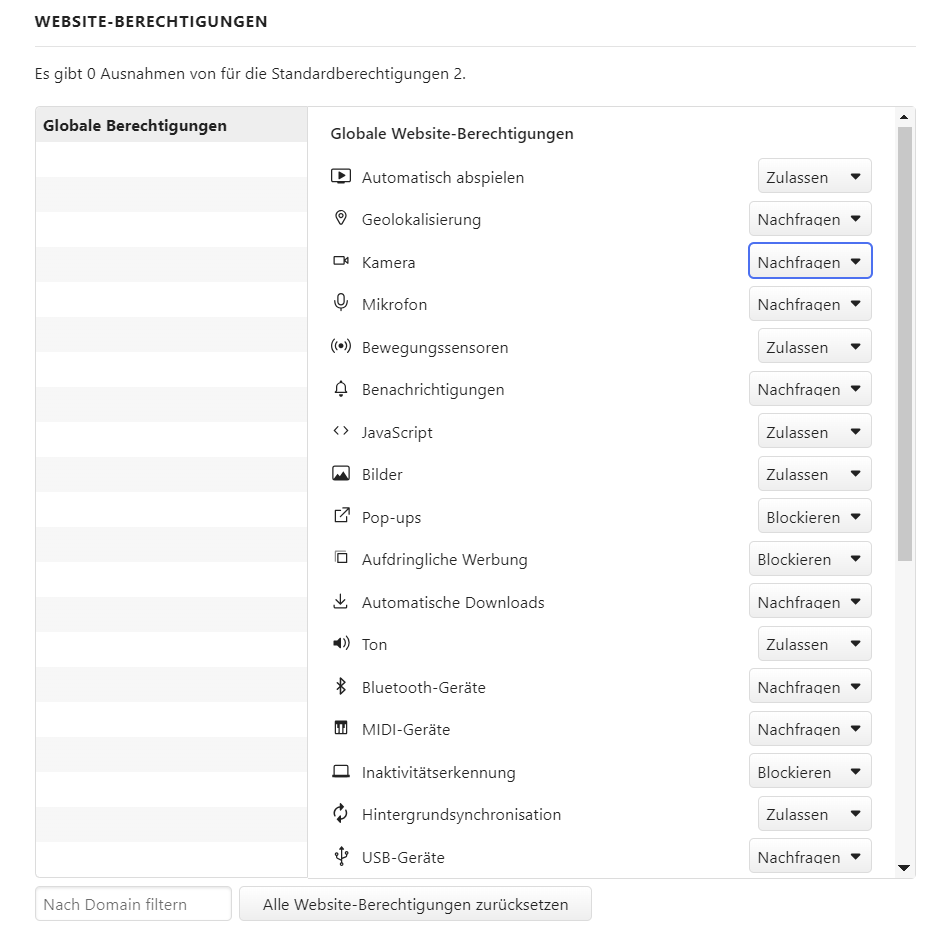Open the Inaktivitätserkennung permission dropdown

(x=810, y=771)
